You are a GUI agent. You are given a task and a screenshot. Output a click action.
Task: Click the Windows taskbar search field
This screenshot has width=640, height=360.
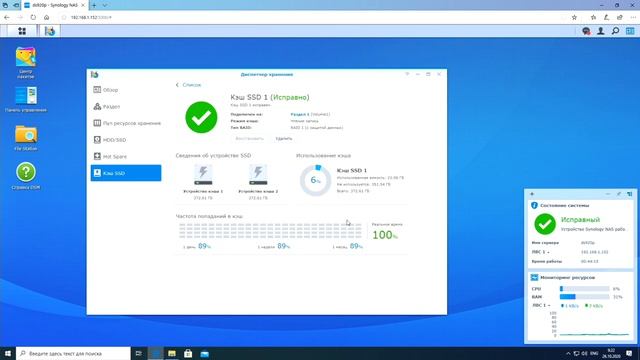(73, 353)
